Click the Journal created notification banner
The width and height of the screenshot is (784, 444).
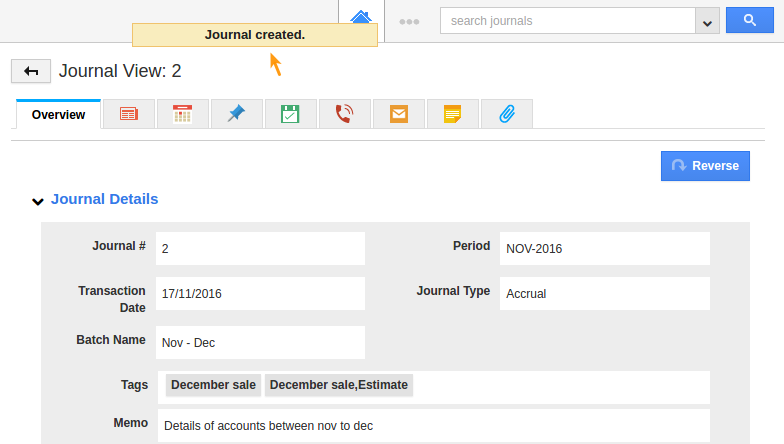[254, 35]
